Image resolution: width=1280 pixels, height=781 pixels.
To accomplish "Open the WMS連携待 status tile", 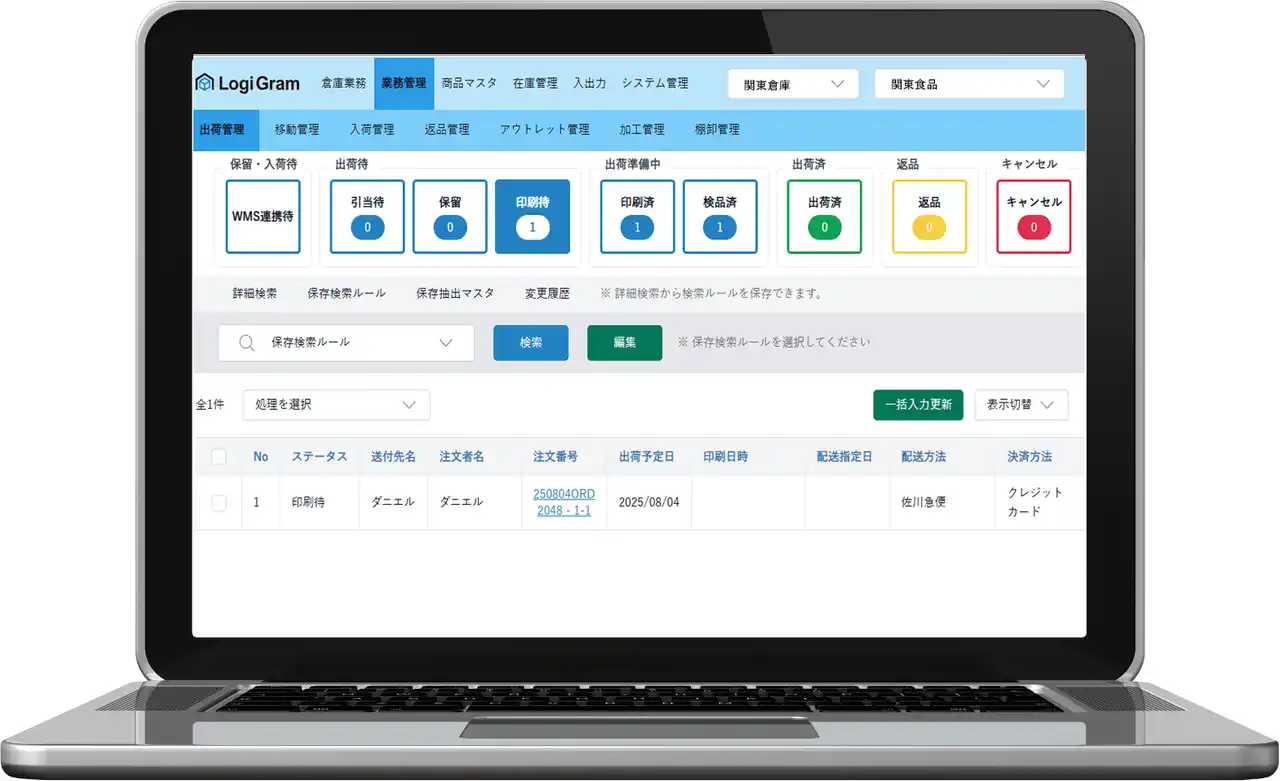I will pos(262,217).
